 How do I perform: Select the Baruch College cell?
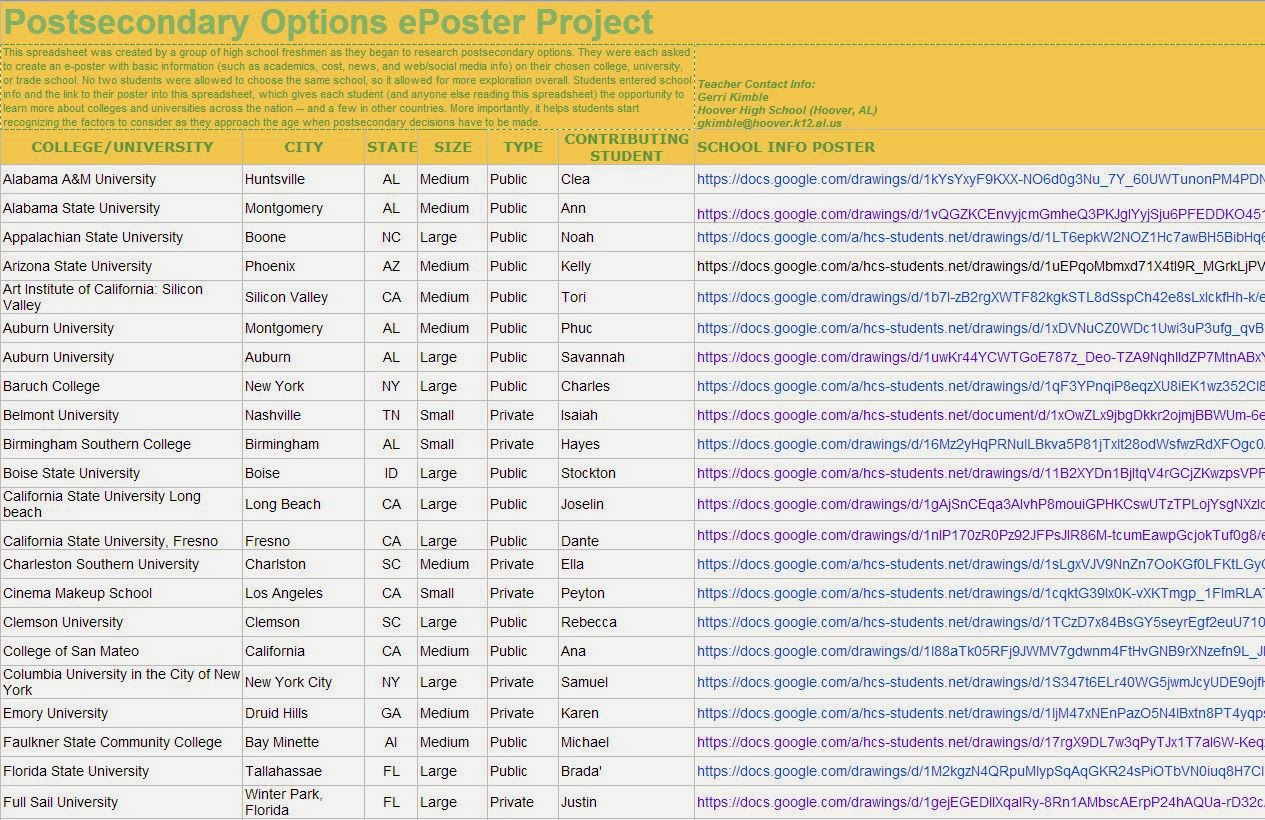(x=121, y=386)
